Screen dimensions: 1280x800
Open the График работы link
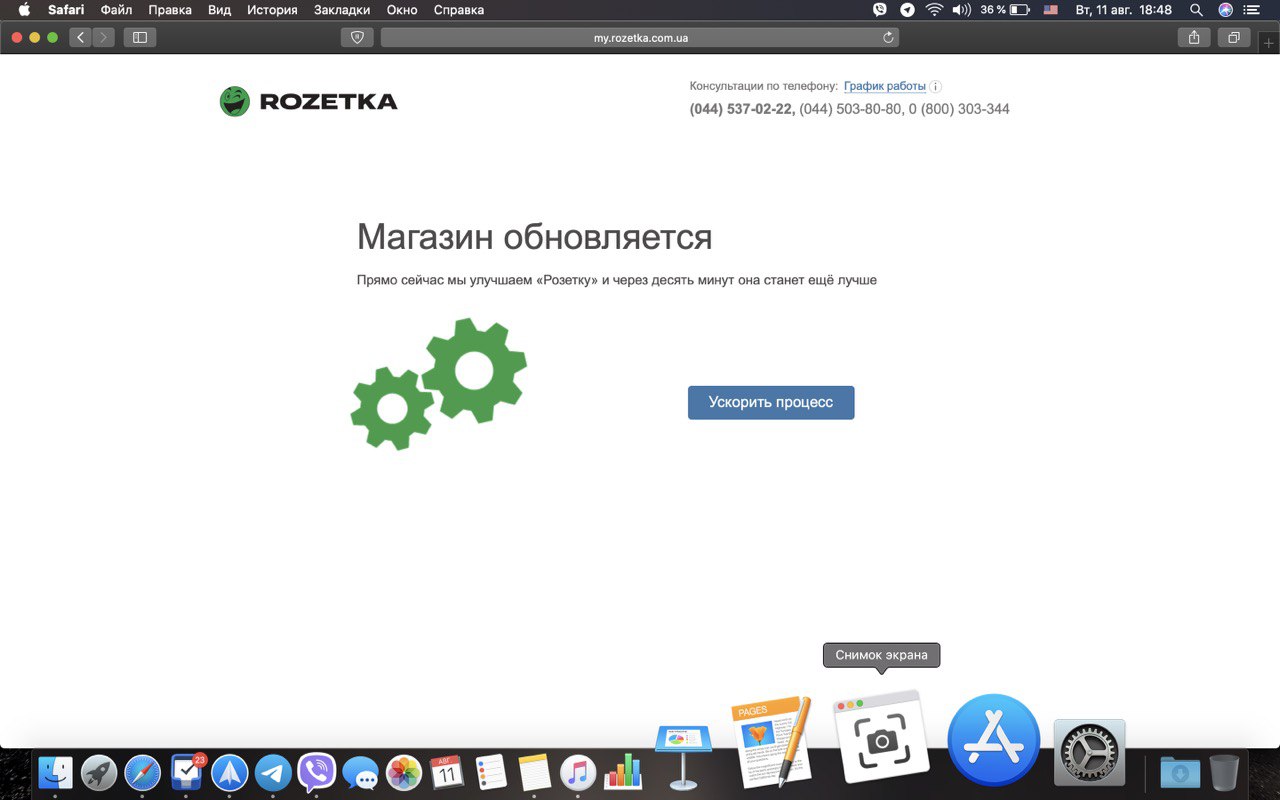pyautogui.click(x=885, y=86)
